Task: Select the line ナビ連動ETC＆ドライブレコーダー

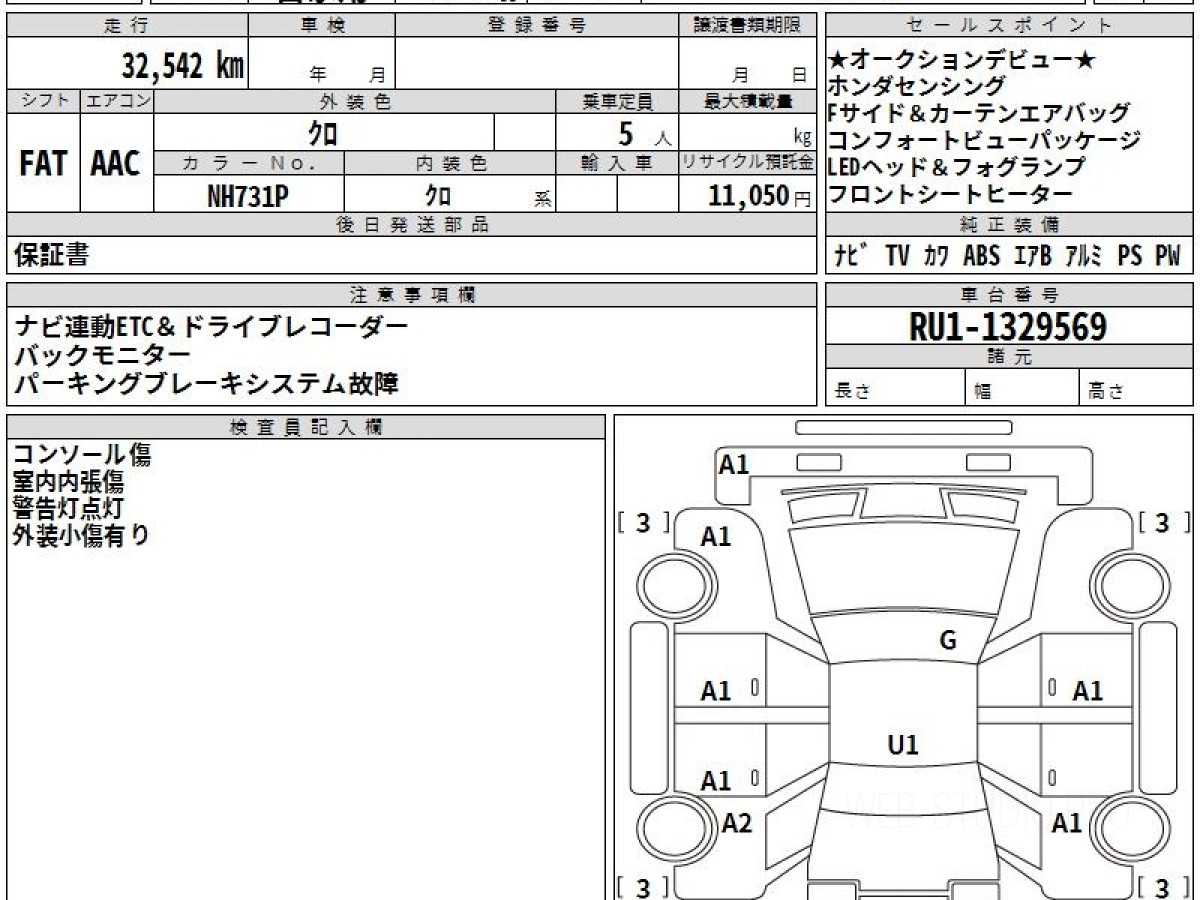Action: coord(212,326)
